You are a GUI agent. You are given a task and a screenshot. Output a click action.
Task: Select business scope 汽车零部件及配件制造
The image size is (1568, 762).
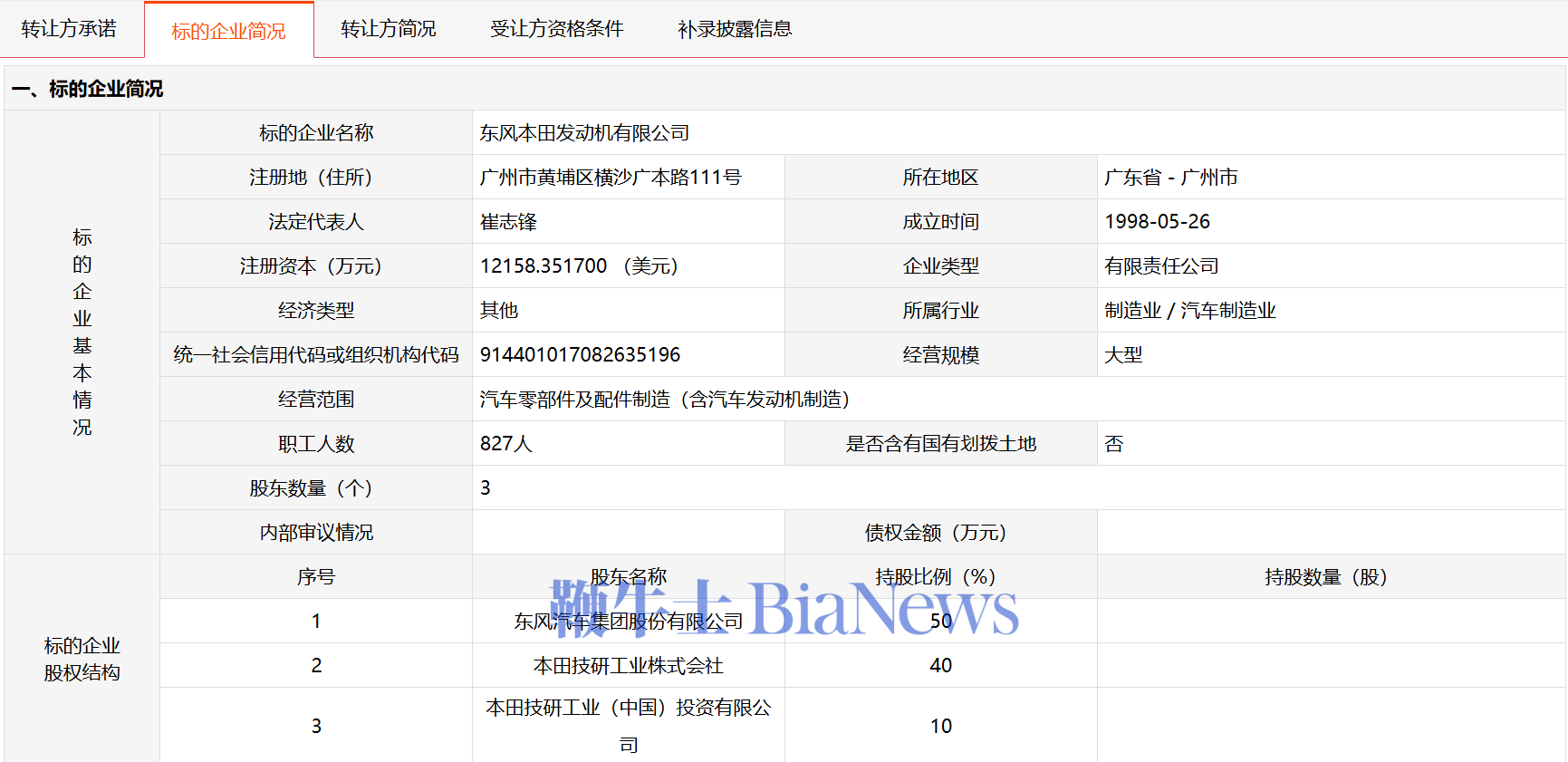[x=575, y=400]
